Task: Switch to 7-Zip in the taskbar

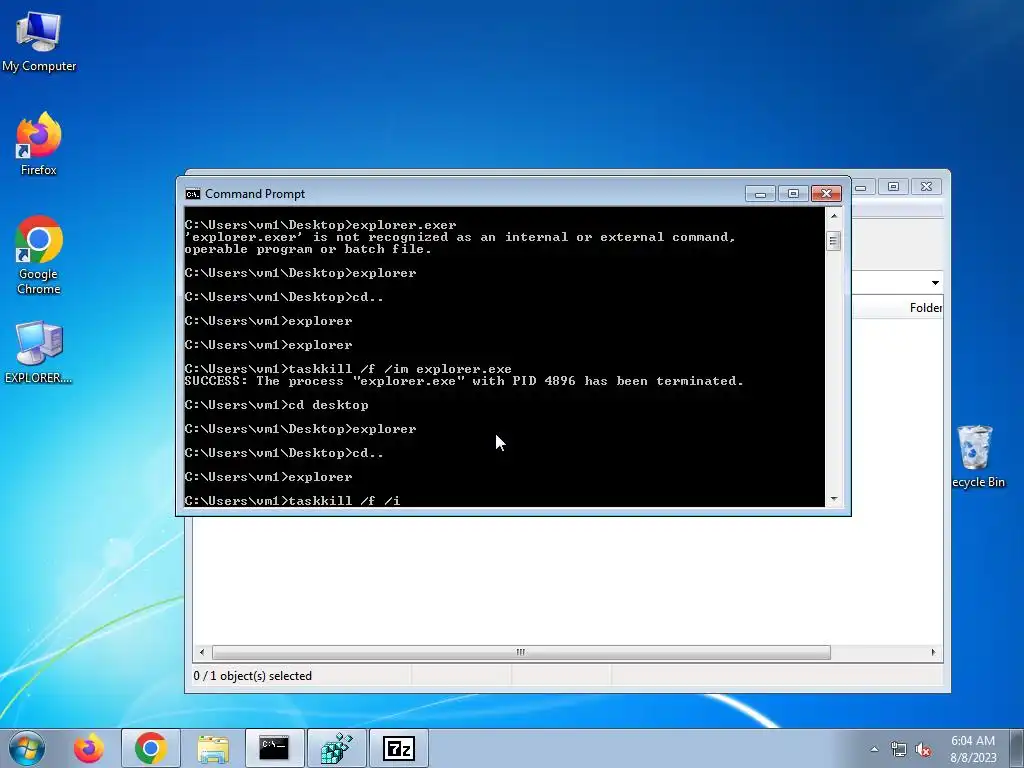Action: [x=399, y=748]
